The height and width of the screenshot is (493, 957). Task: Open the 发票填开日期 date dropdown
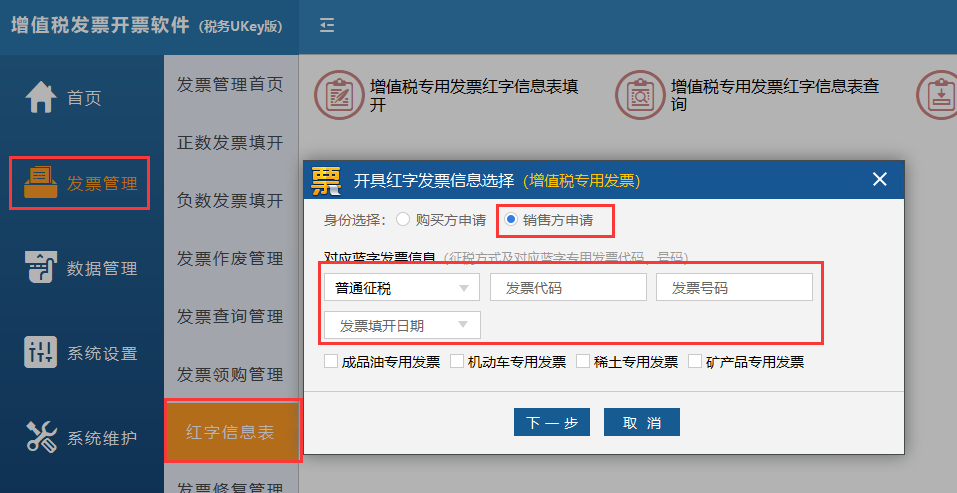tap(402, 325)
